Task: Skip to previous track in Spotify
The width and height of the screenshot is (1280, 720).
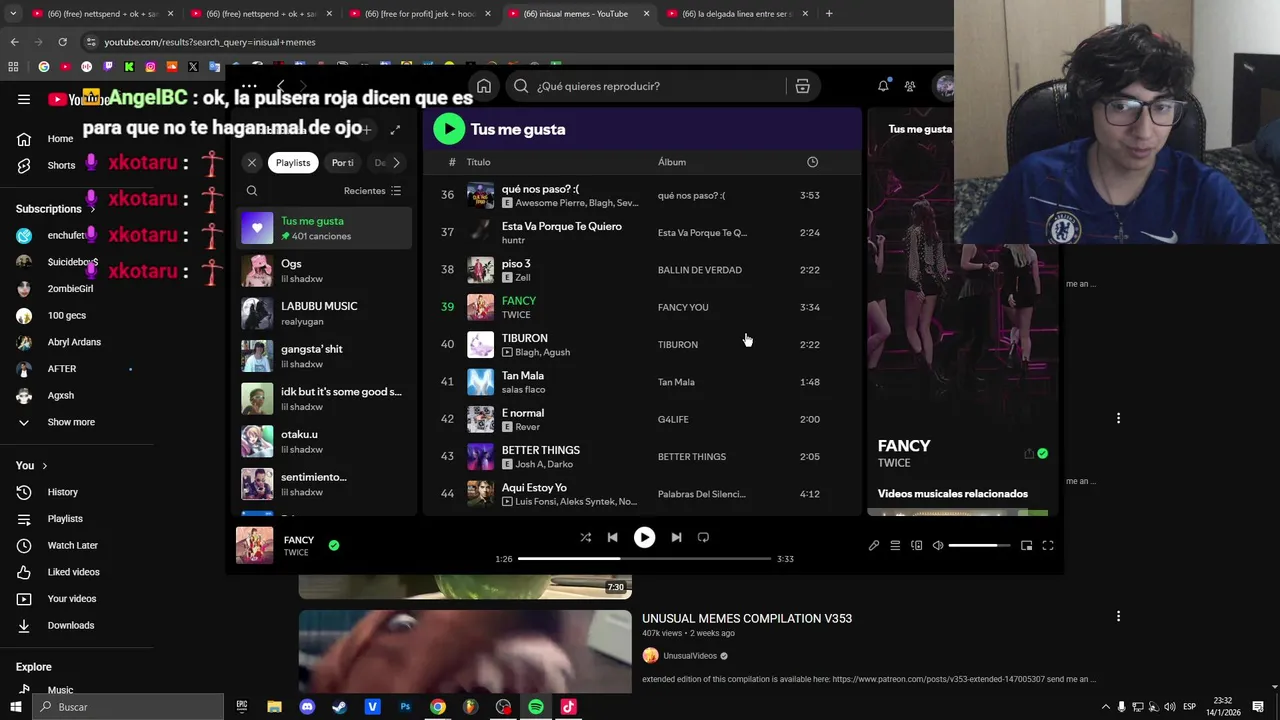Action: click(x=612, y=537)
